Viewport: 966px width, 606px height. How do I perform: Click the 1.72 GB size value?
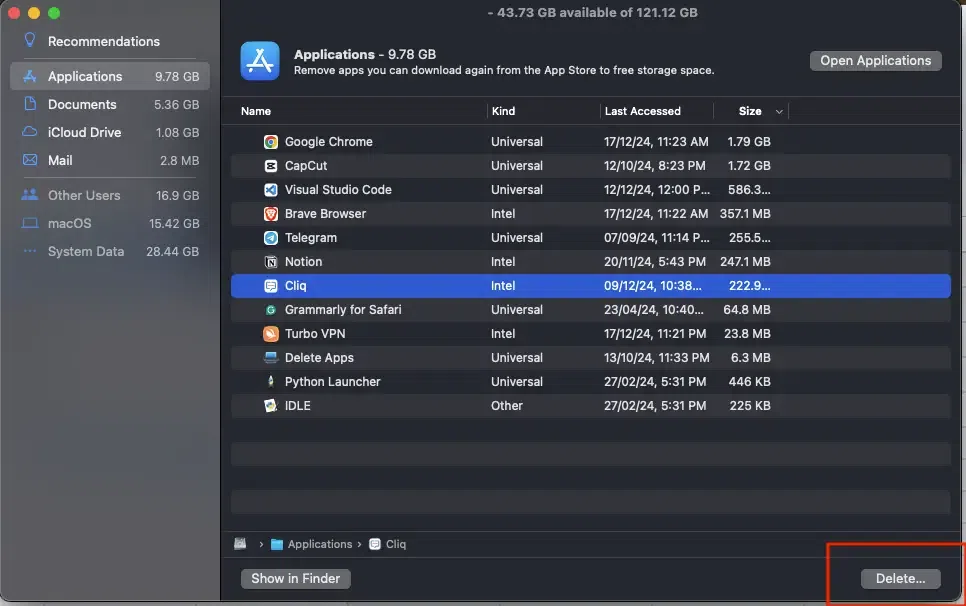coord(749,166)
